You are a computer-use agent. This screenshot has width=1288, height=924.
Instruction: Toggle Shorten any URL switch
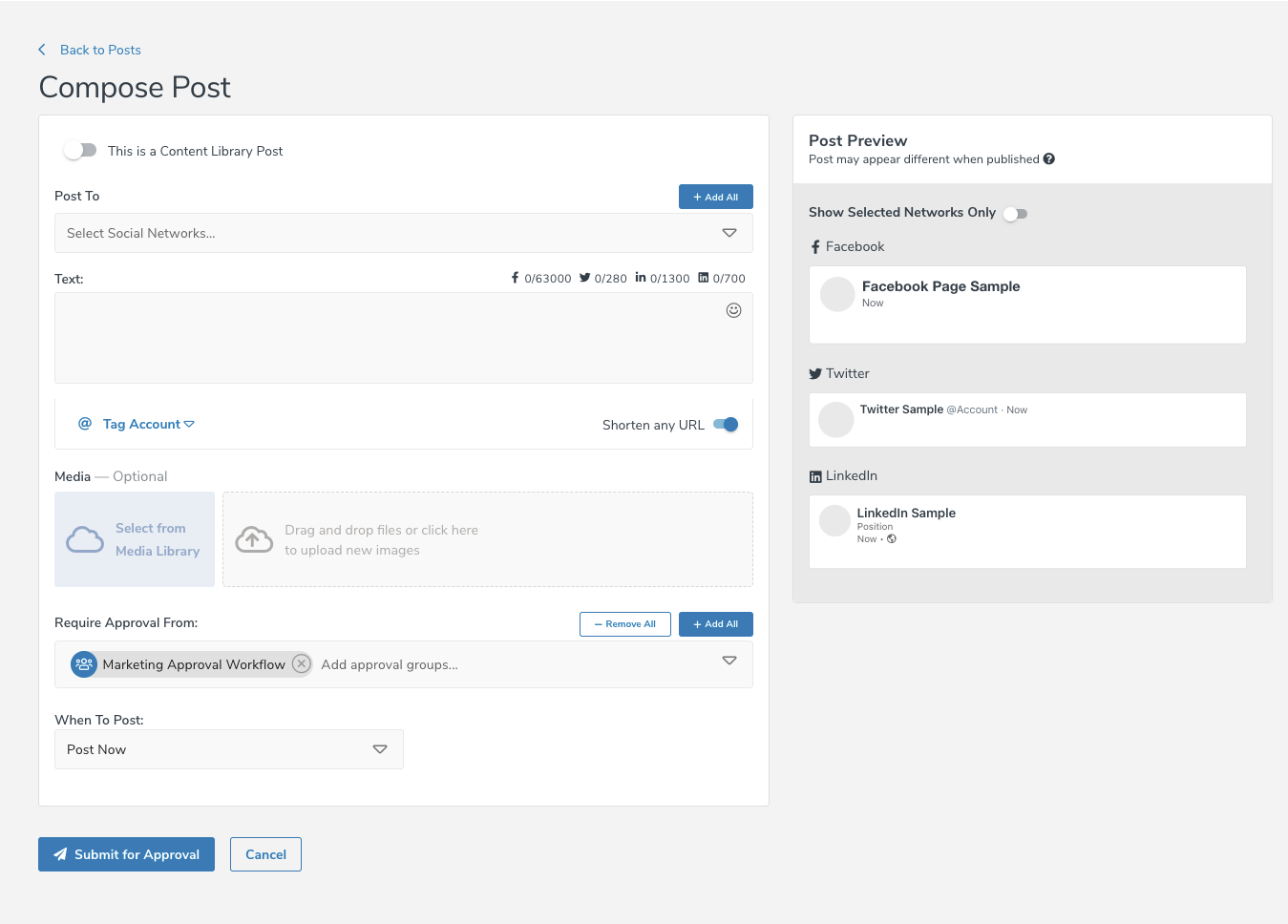(726, 425)
